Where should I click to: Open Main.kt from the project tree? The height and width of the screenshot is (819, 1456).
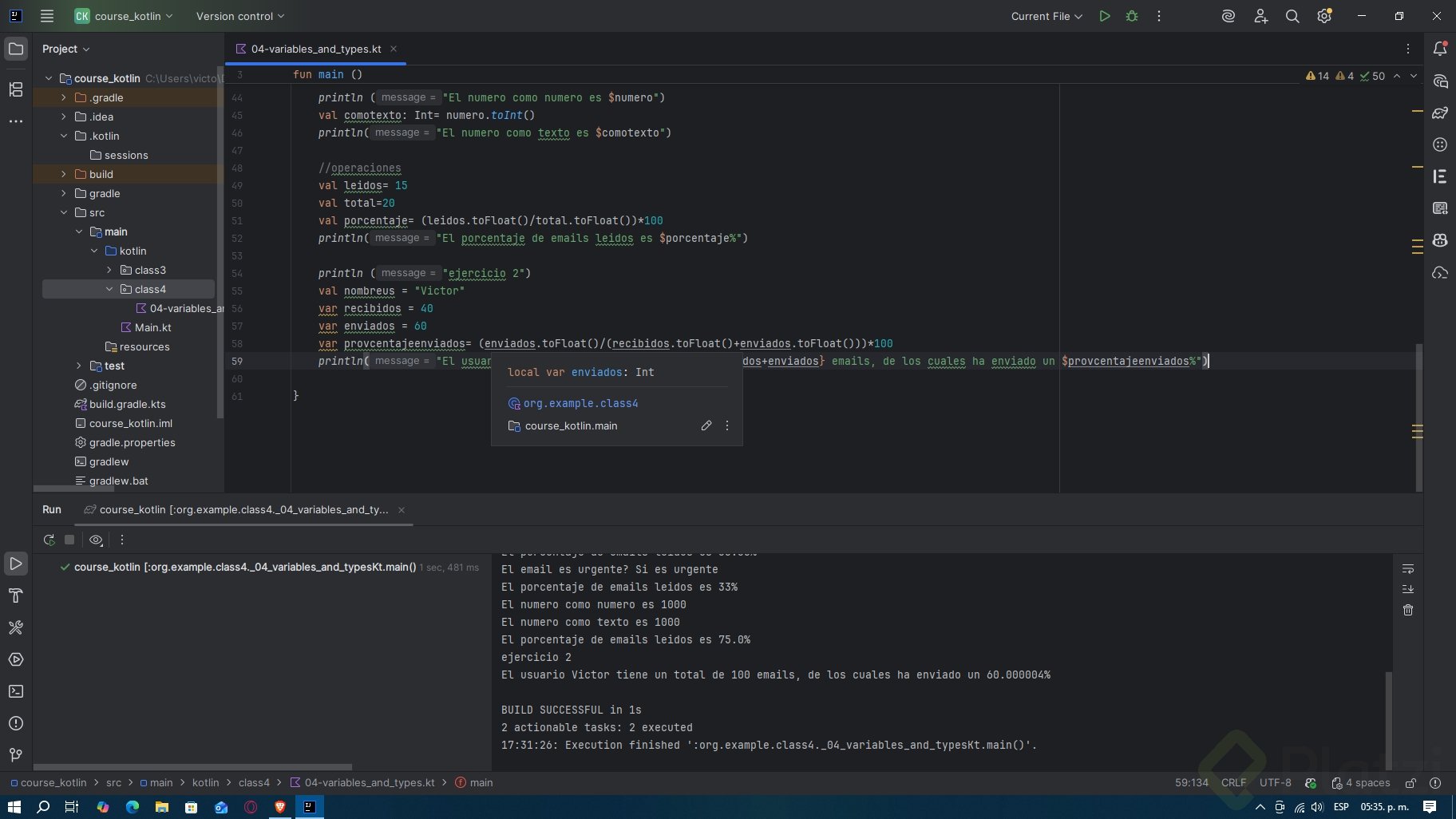click(152, 327)
